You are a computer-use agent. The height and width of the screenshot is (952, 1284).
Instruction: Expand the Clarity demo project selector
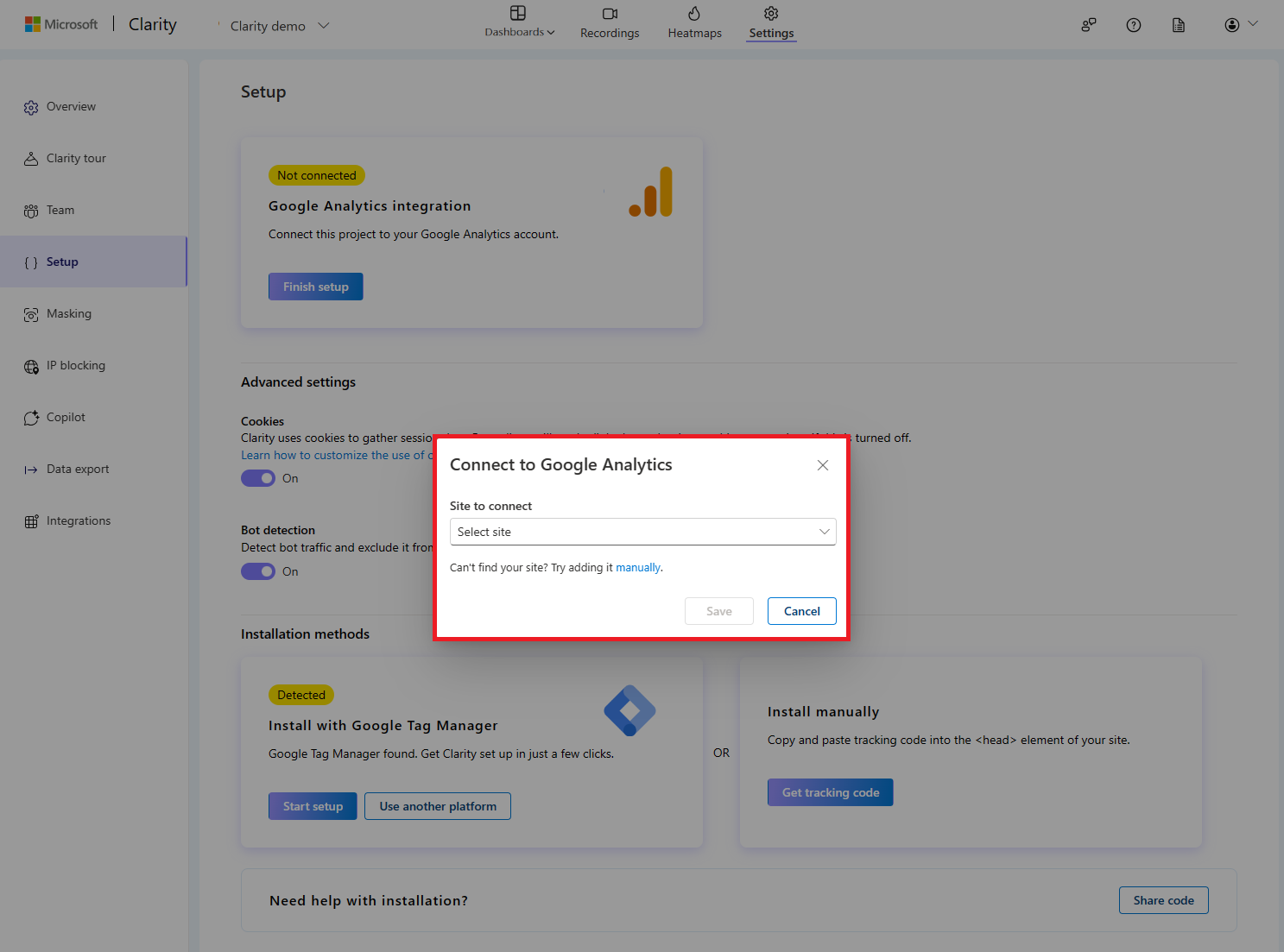(x=279, y=26)
